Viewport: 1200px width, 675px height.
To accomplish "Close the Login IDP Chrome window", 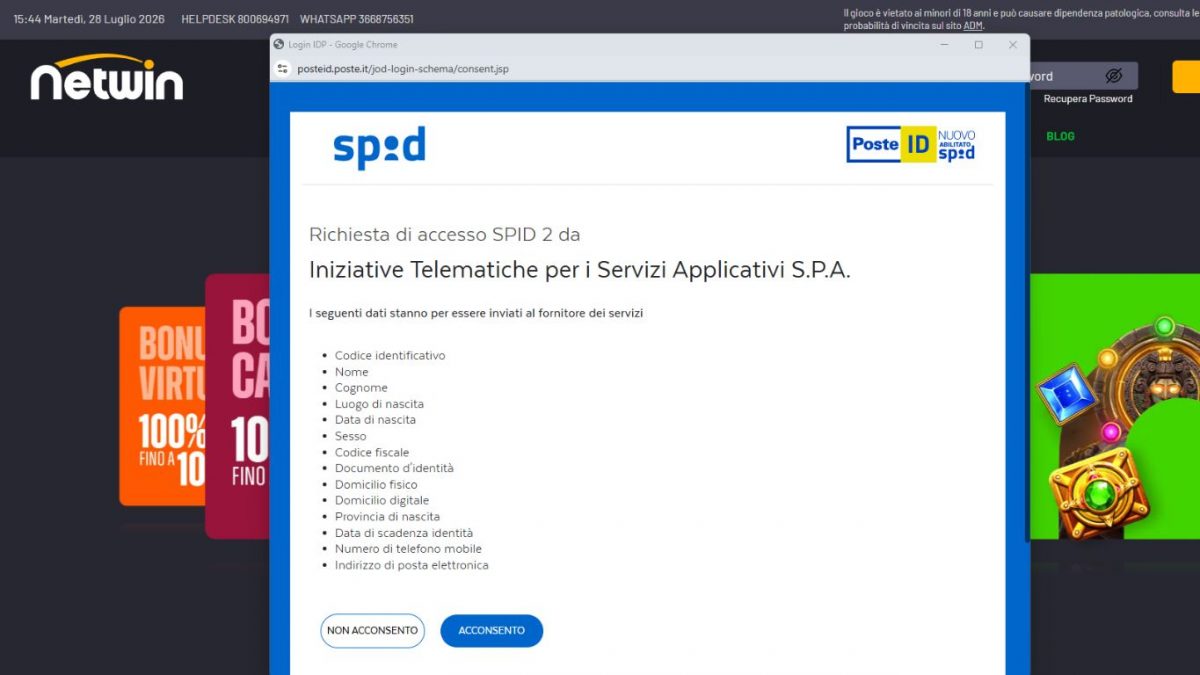I will pyautogui.click(x=1012, y=44).
